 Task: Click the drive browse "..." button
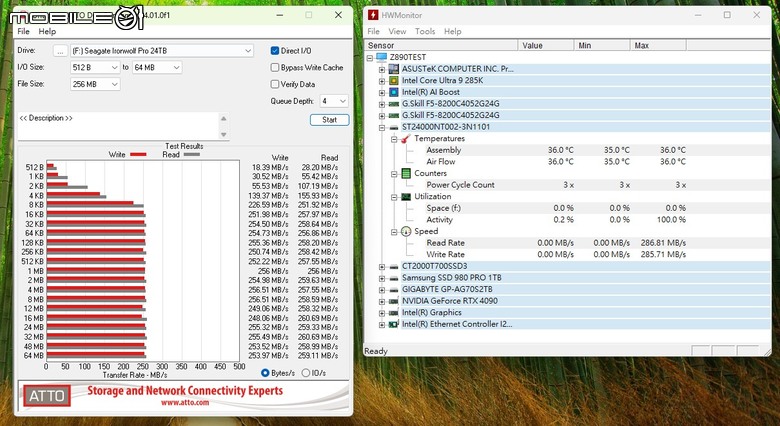click(60, 51)
